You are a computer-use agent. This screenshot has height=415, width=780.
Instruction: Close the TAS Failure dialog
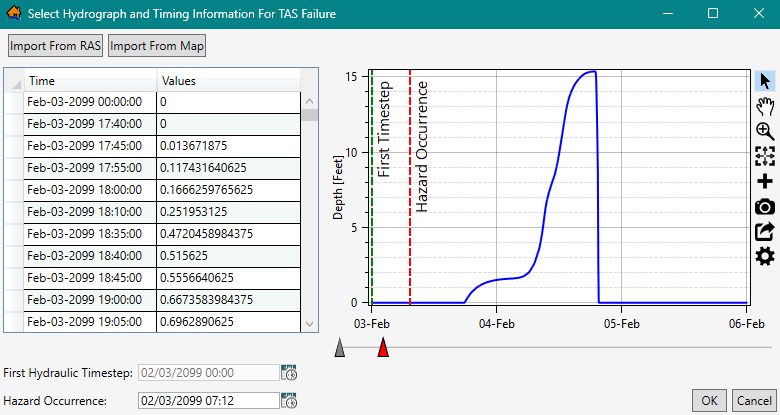[759, 13]
